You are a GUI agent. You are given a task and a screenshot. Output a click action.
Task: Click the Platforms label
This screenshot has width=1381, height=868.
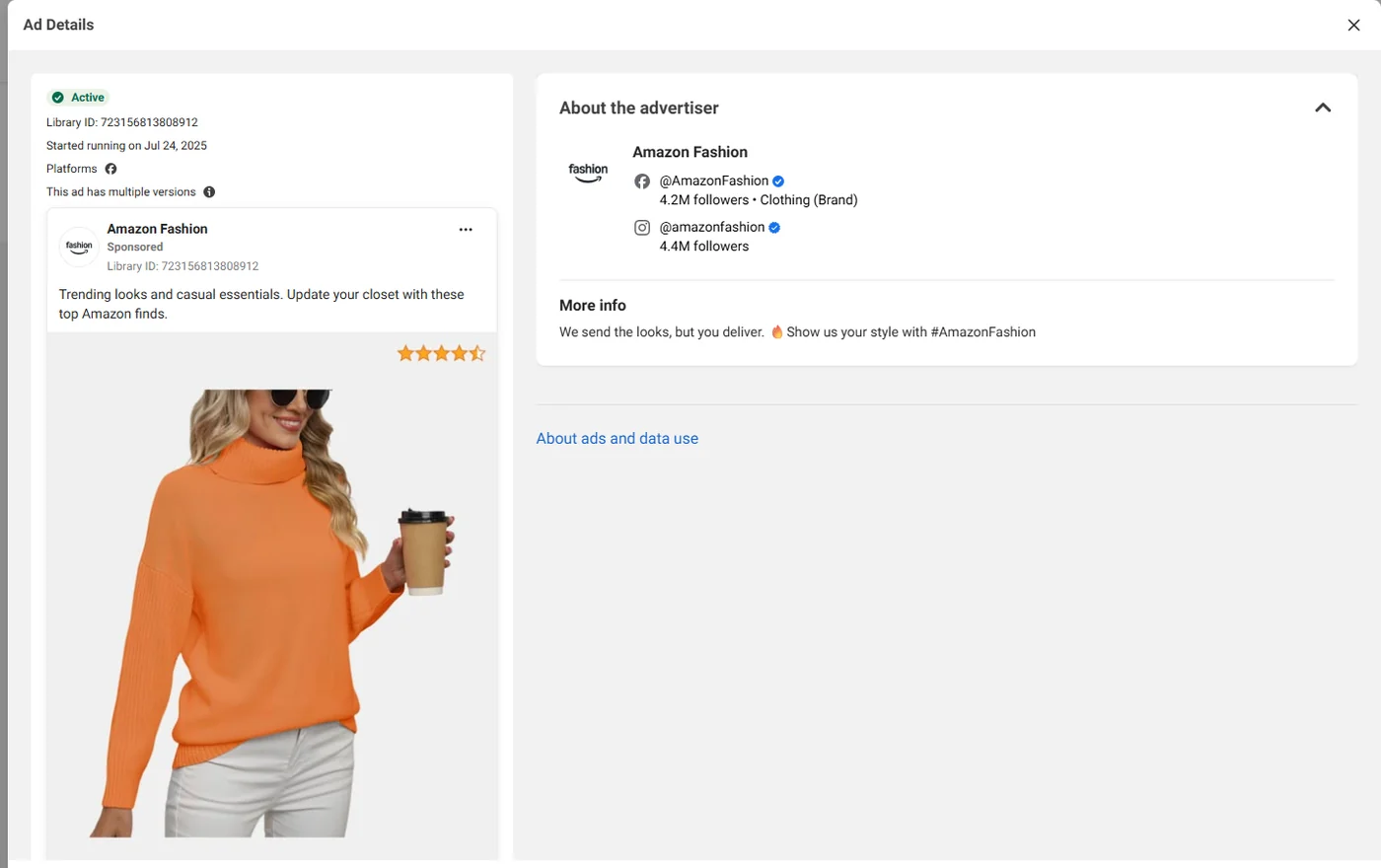point(72,169)
